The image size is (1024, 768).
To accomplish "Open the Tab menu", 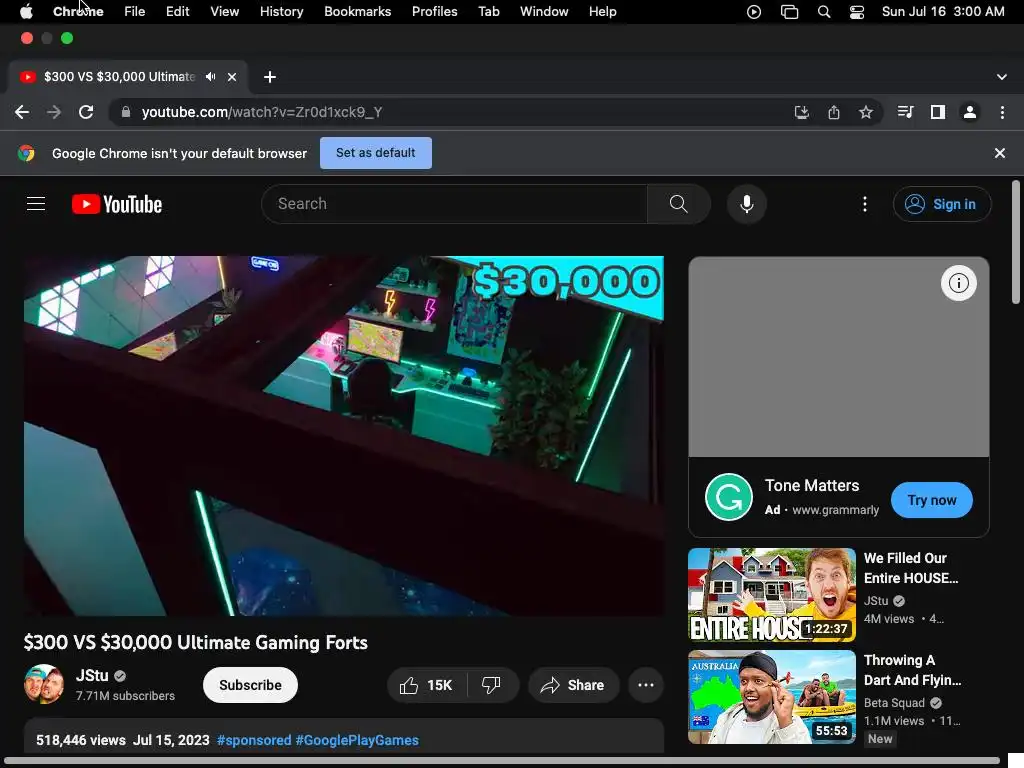I will [488, 12].
